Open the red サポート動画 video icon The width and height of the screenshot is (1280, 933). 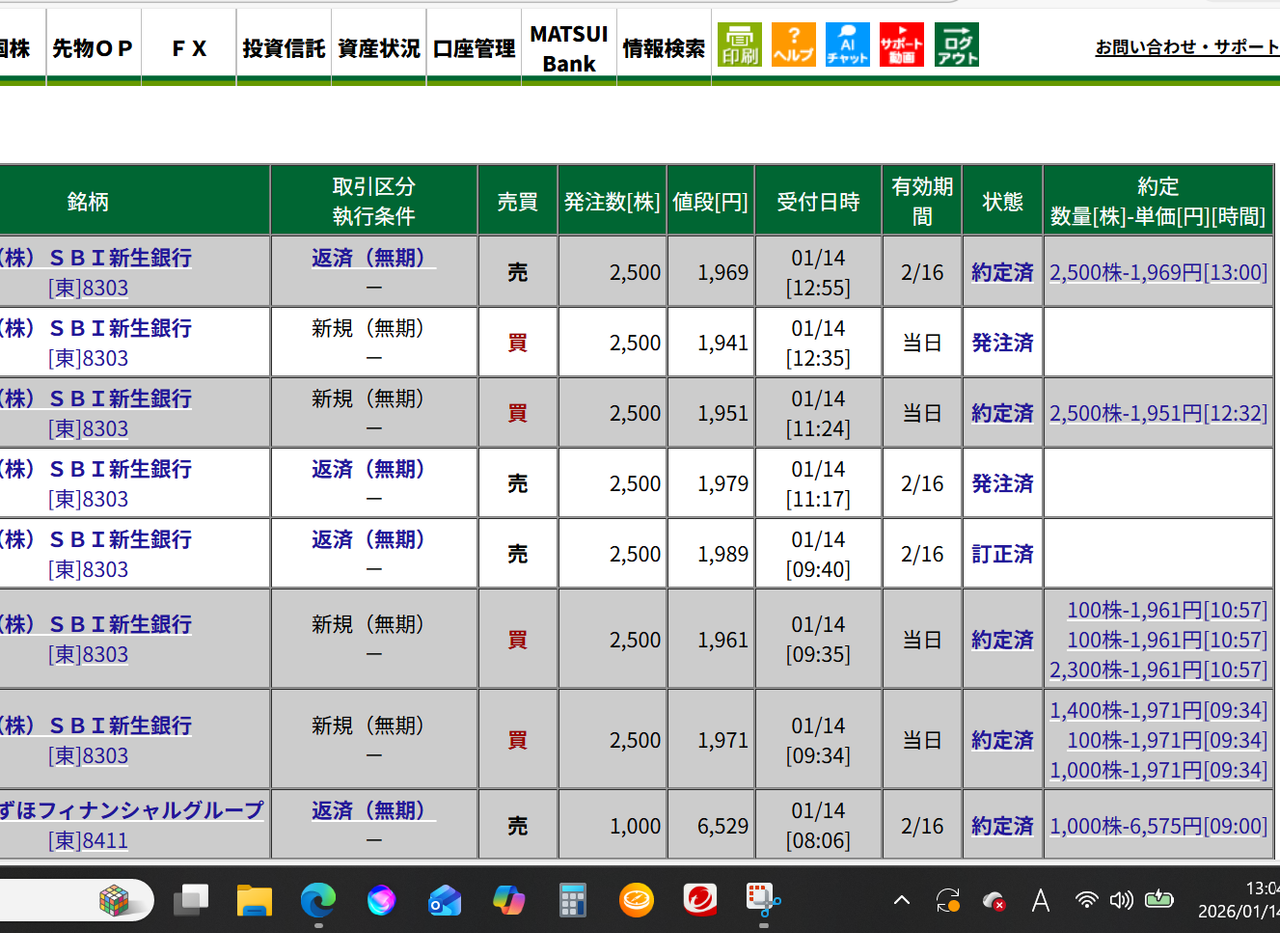(901, 45)
